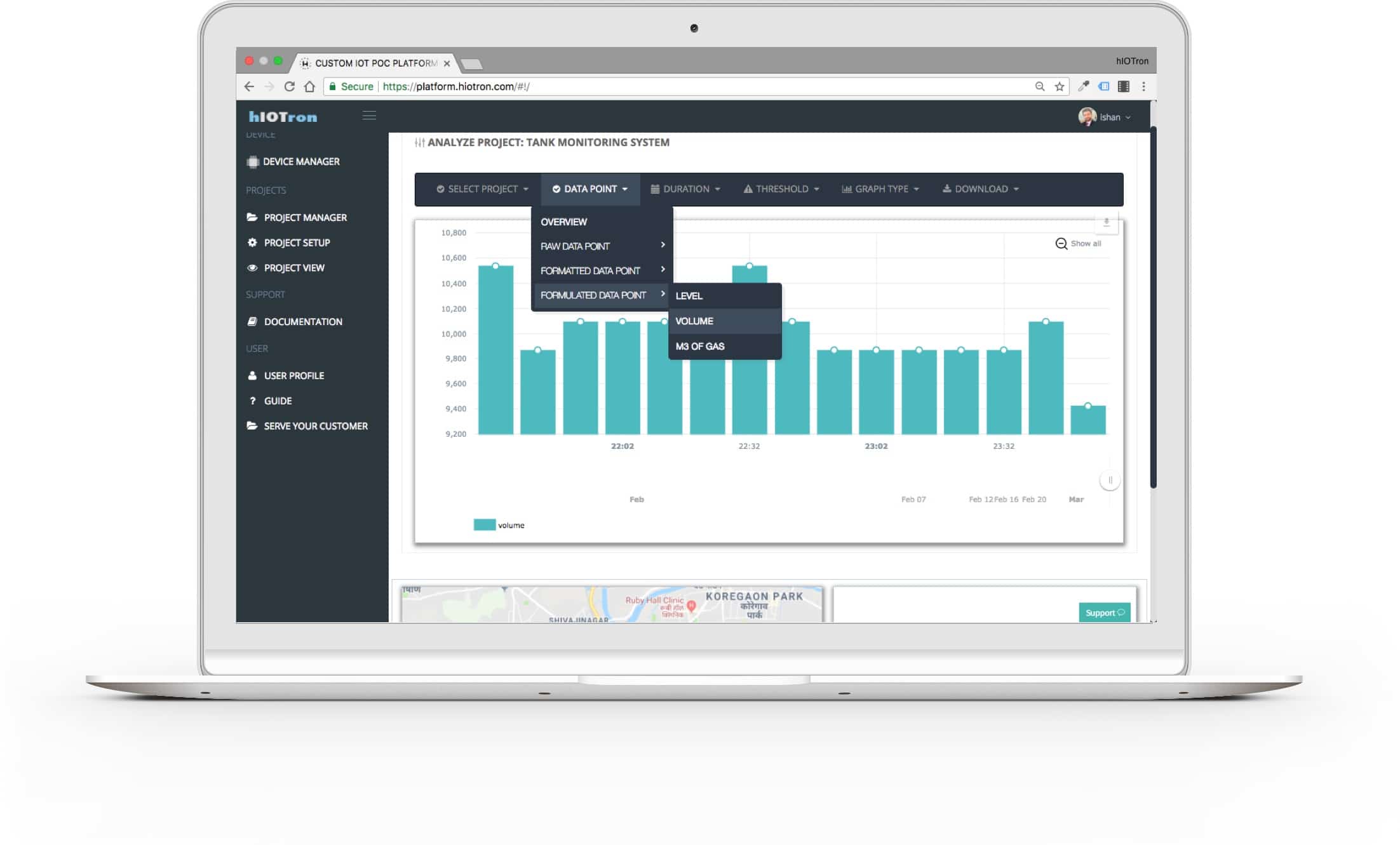Screen dimensions: 1400x845
Task: Click the chart export download icon
Action: point(1106,222)
